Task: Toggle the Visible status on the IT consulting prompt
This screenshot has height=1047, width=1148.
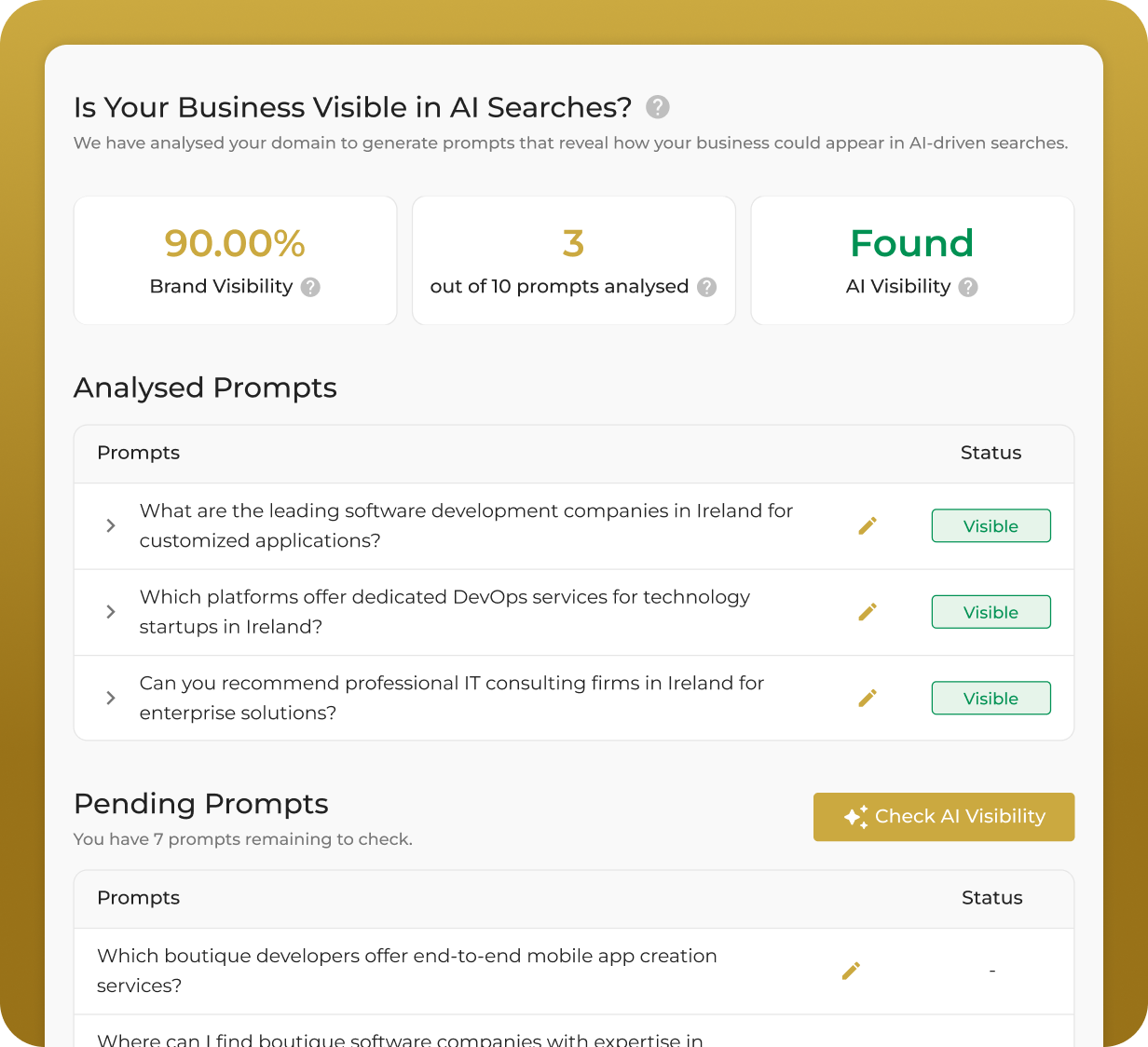Action: tap(991, 698)
